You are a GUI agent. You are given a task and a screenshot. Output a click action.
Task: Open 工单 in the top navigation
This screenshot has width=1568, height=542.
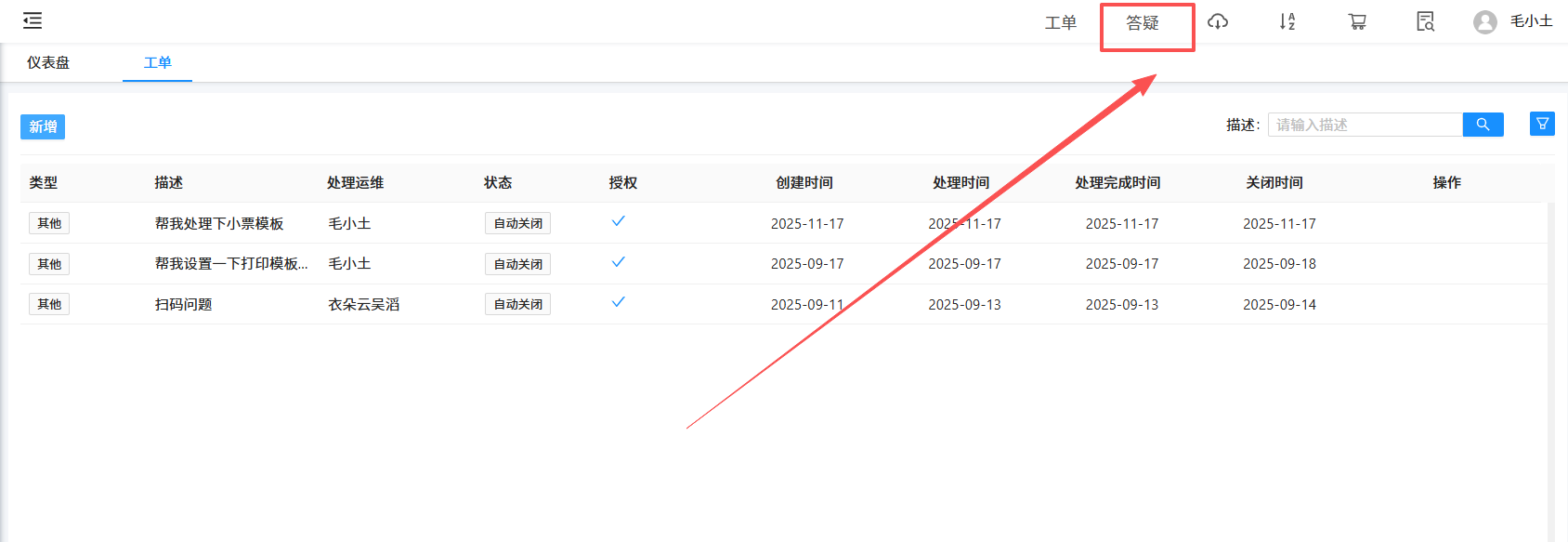coord(1060,22)
